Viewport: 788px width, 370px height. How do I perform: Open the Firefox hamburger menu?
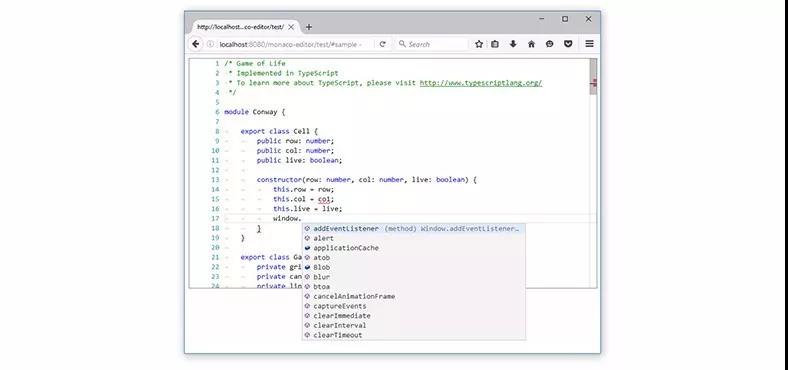589,44
